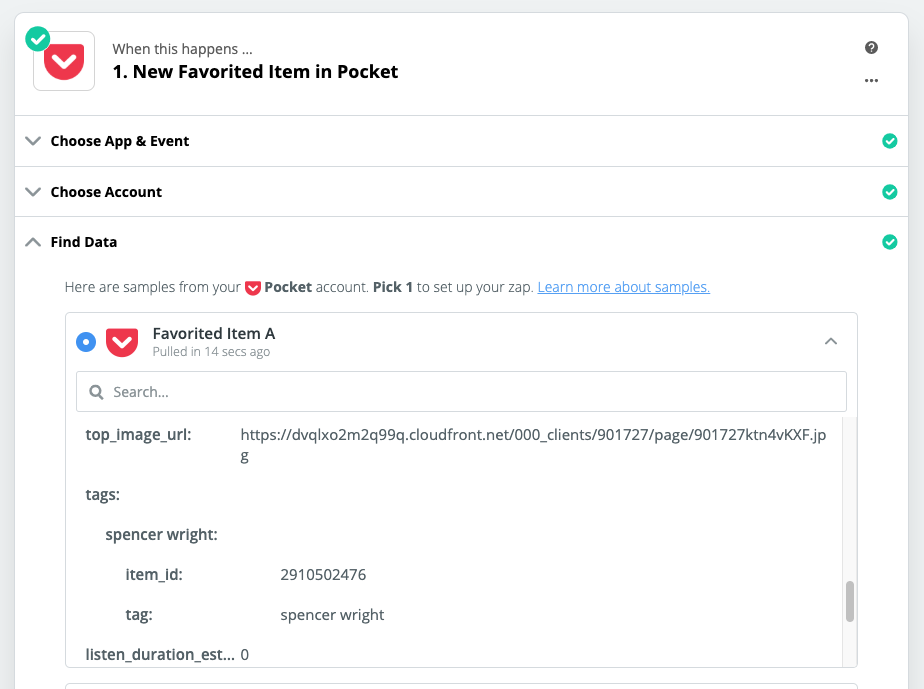Image resolution: width=924 pixels, height=689 pixels.
Task: Open Learn more about samples link
Action: pos(623,287)
